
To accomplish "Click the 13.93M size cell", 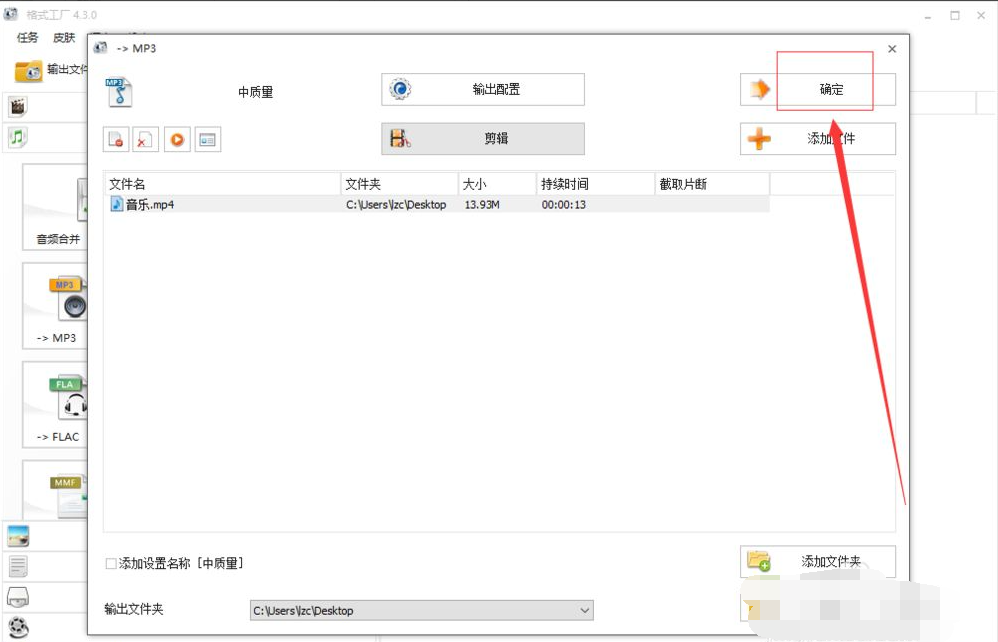I will pyautogui.click(x=482, y=204).
